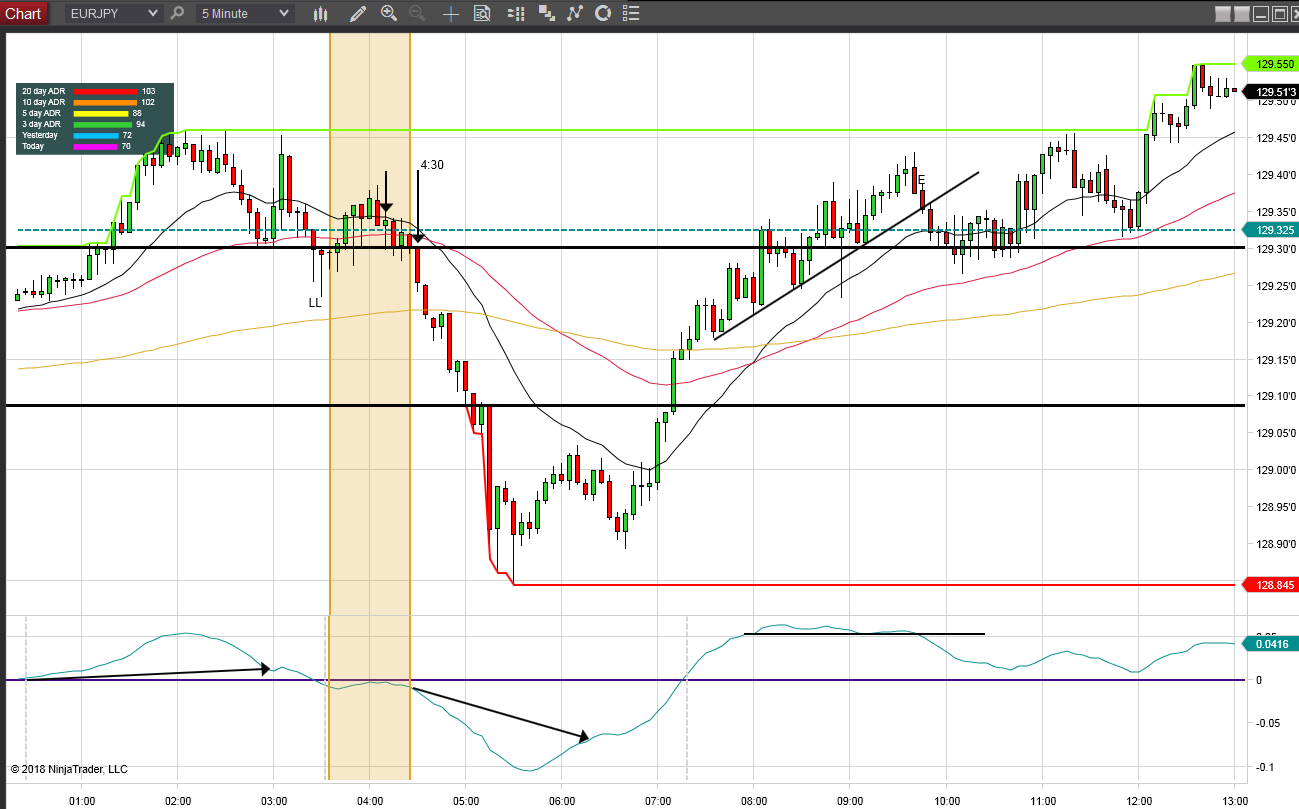The width and height of the screenshot is (1299, 809).
Task: Click the orange 10 day ADR bar
Action: tap(105, 102)
